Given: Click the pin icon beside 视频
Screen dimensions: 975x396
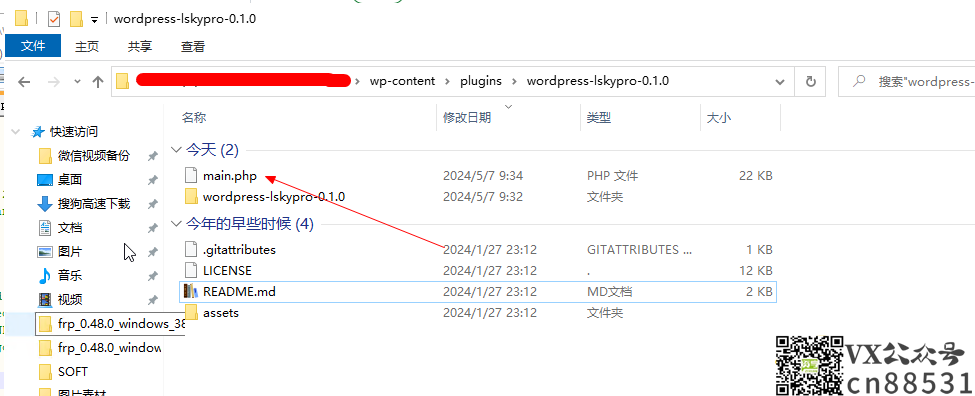Looking at the screenshot, I should (x=152, y=300).
